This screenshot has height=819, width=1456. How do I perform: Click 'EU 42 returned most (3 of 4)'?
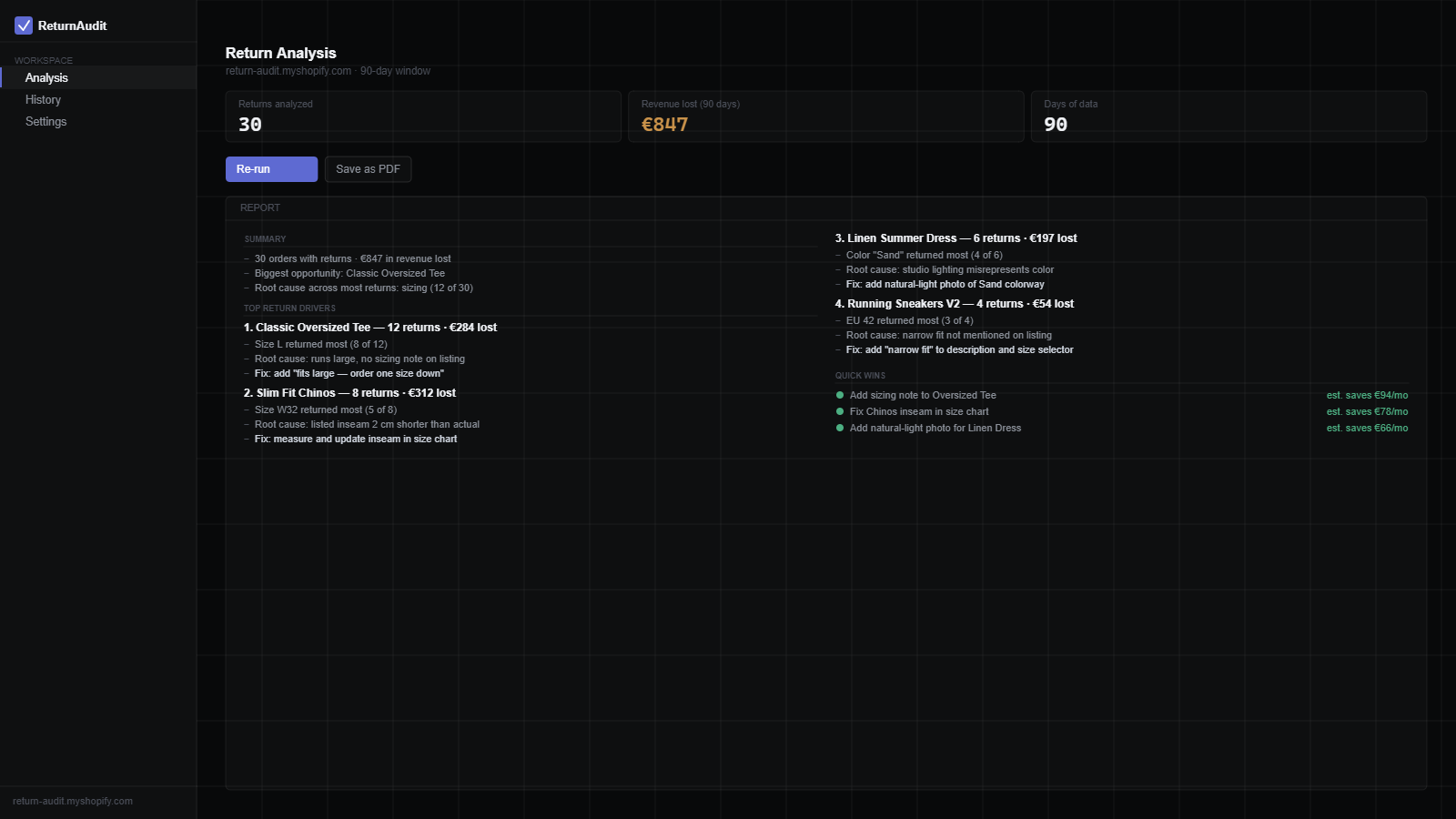(910, 320)
